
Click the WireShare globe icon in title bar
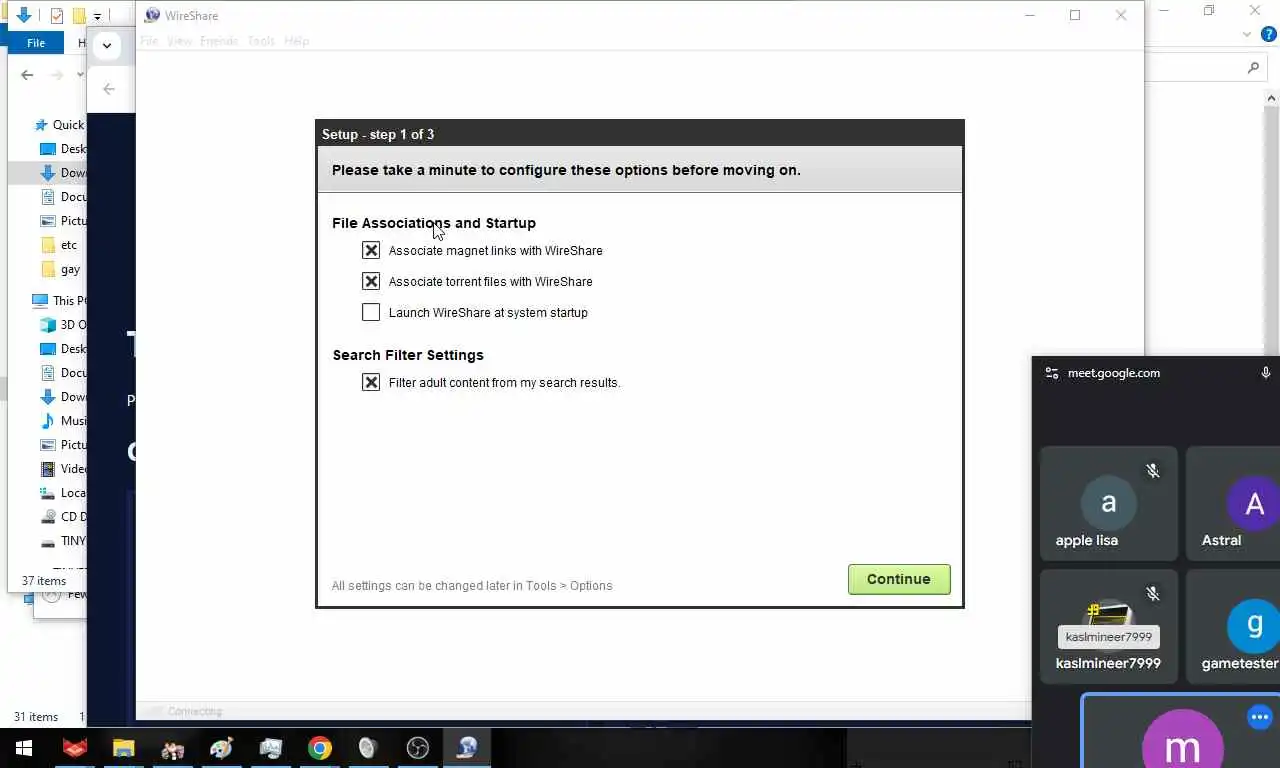click(x=152, y=15)
